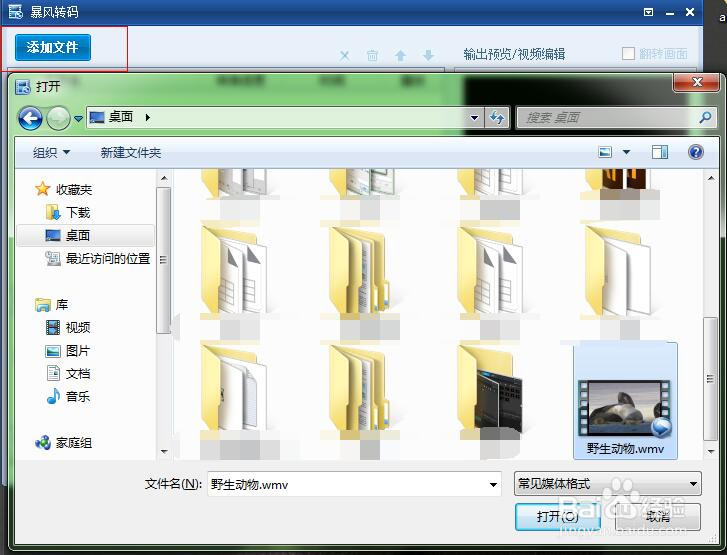Open the 暴风转码 title bar menu dropdown
This screenshot has width=727, height=555.
click(649, 13)
